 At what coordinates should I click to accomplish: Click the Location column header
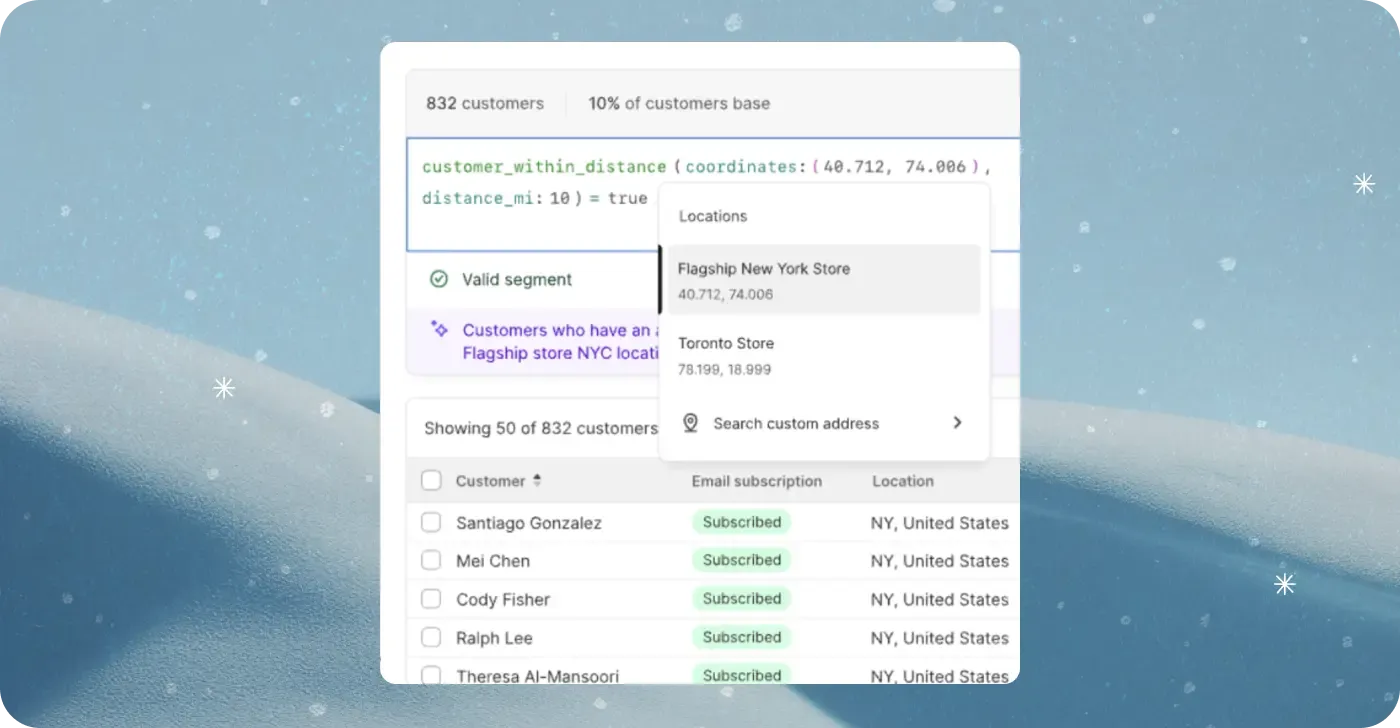pos(902,481)
